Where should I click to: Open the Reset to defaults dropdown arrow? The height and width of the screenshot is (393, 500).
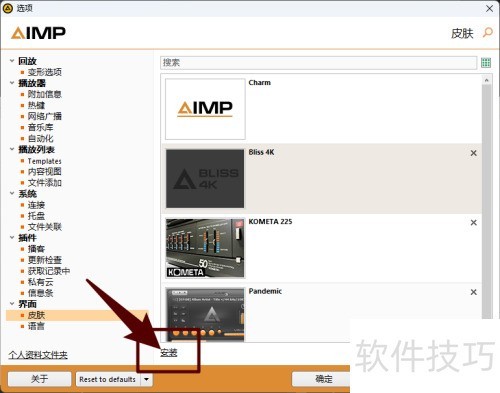tap(146, 379)
